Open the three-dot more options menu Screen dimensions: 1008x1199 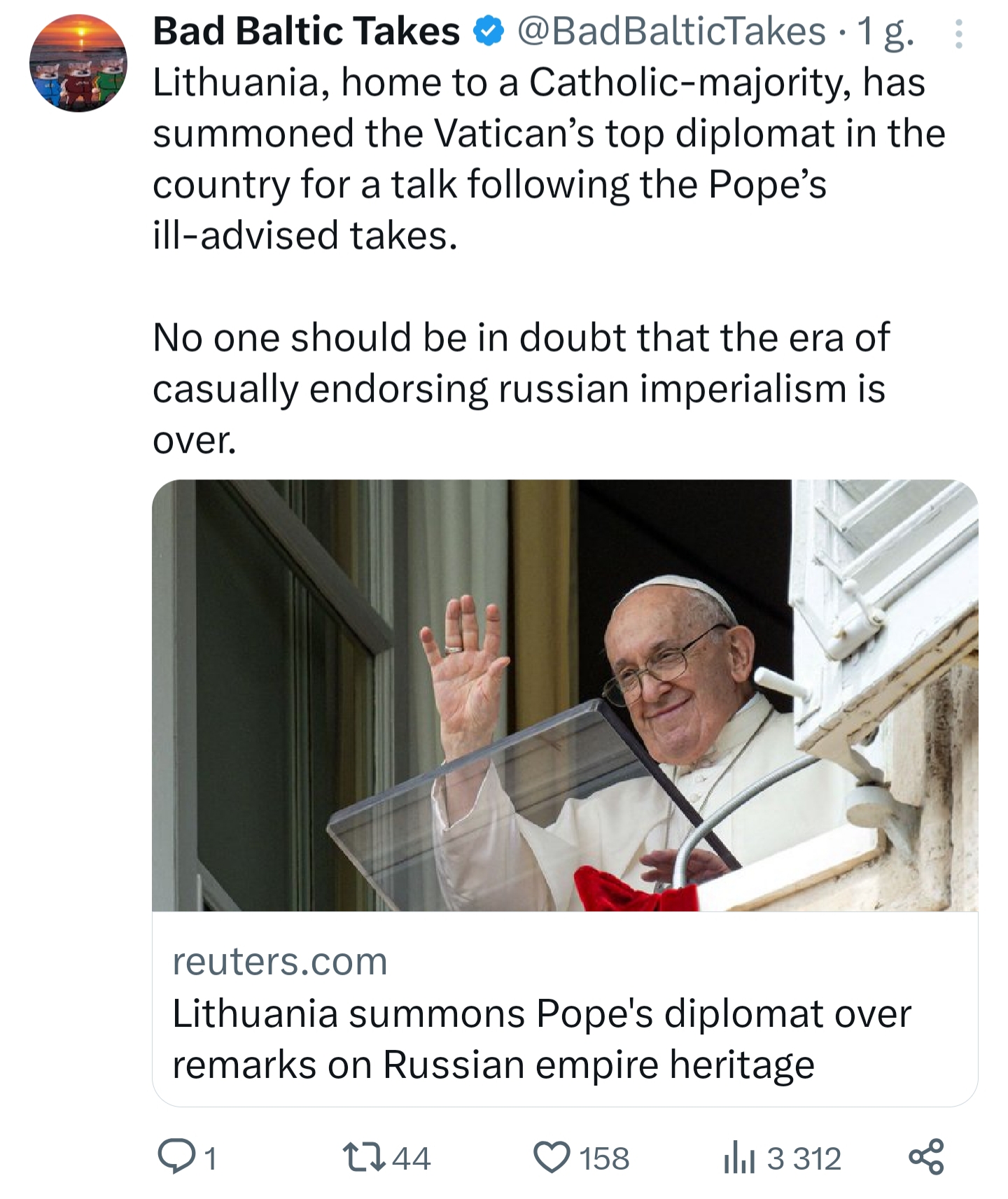[x=958, y=34]
